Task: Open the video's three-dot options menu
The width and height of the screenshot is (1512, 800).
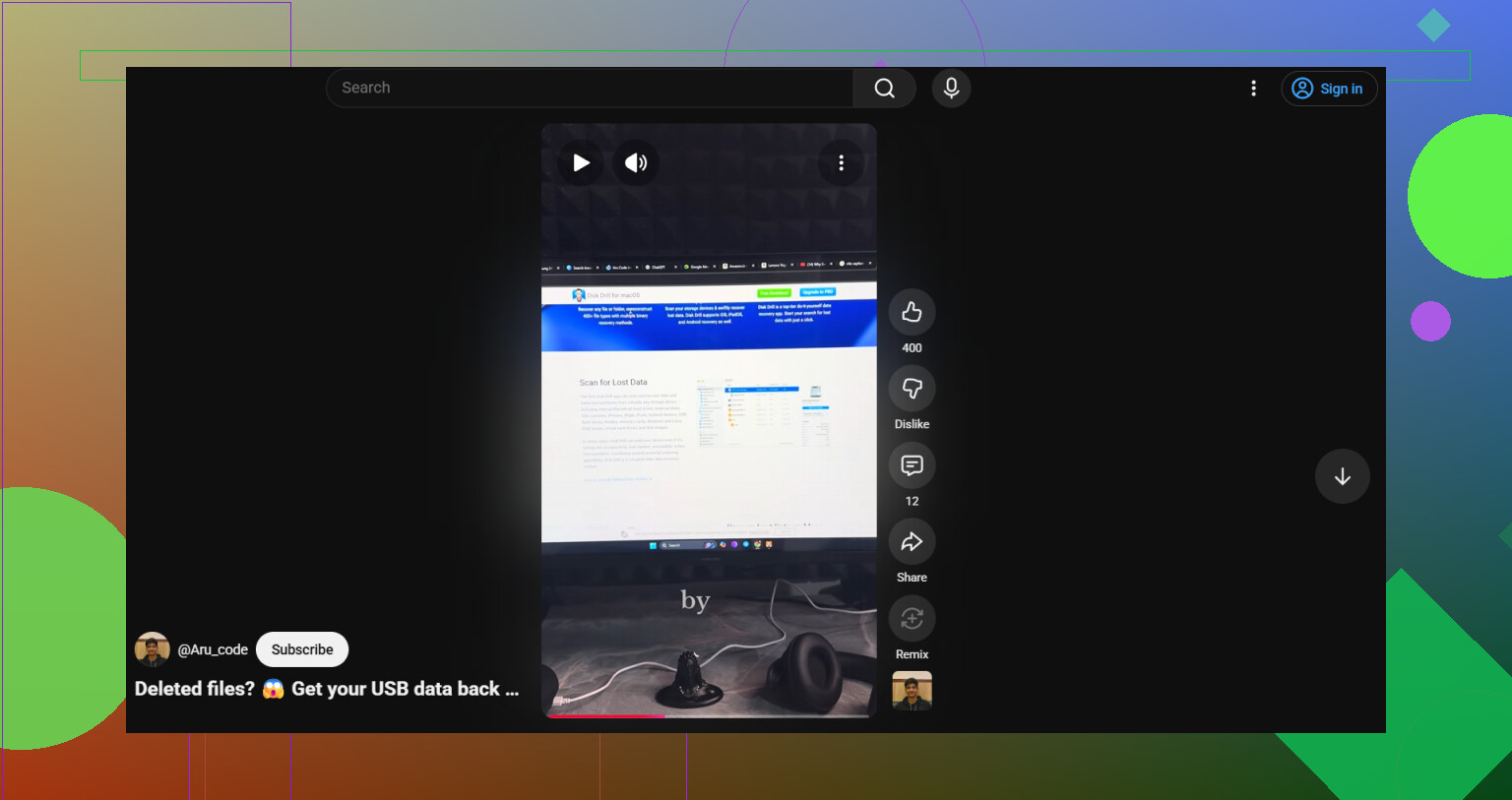Action: [841, 162]
